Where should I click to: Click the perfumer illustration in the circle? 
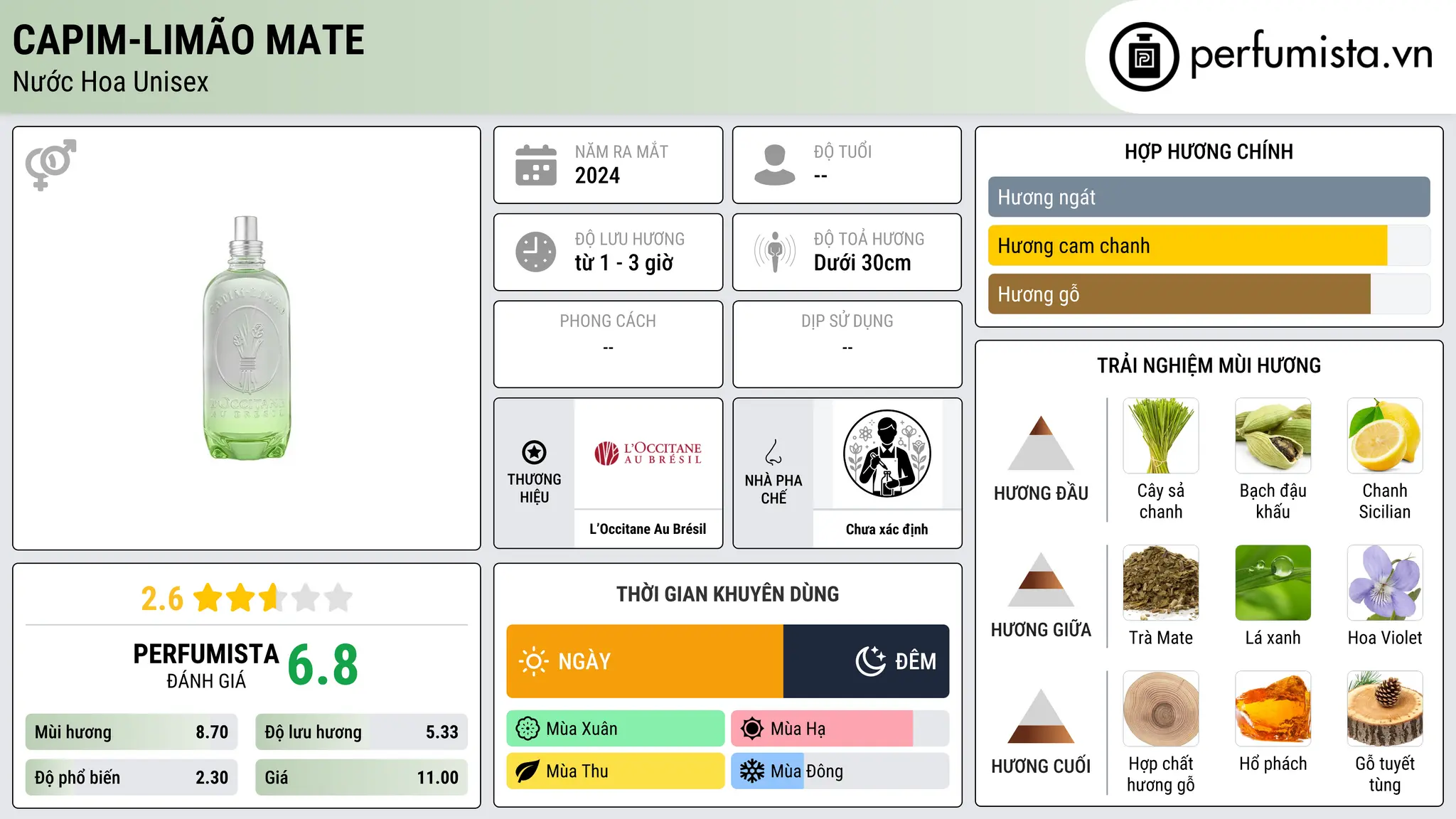click(x=887, y=454)
